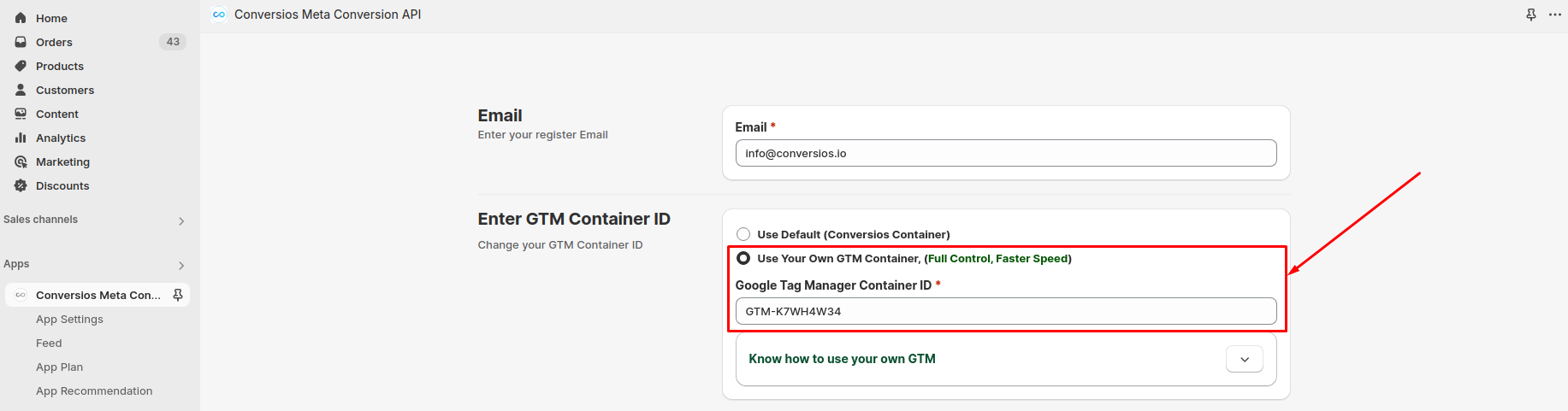1568x411 pixels.
Task: Click the Conversios Meta Conversion API title
Action: pos(328,15)
